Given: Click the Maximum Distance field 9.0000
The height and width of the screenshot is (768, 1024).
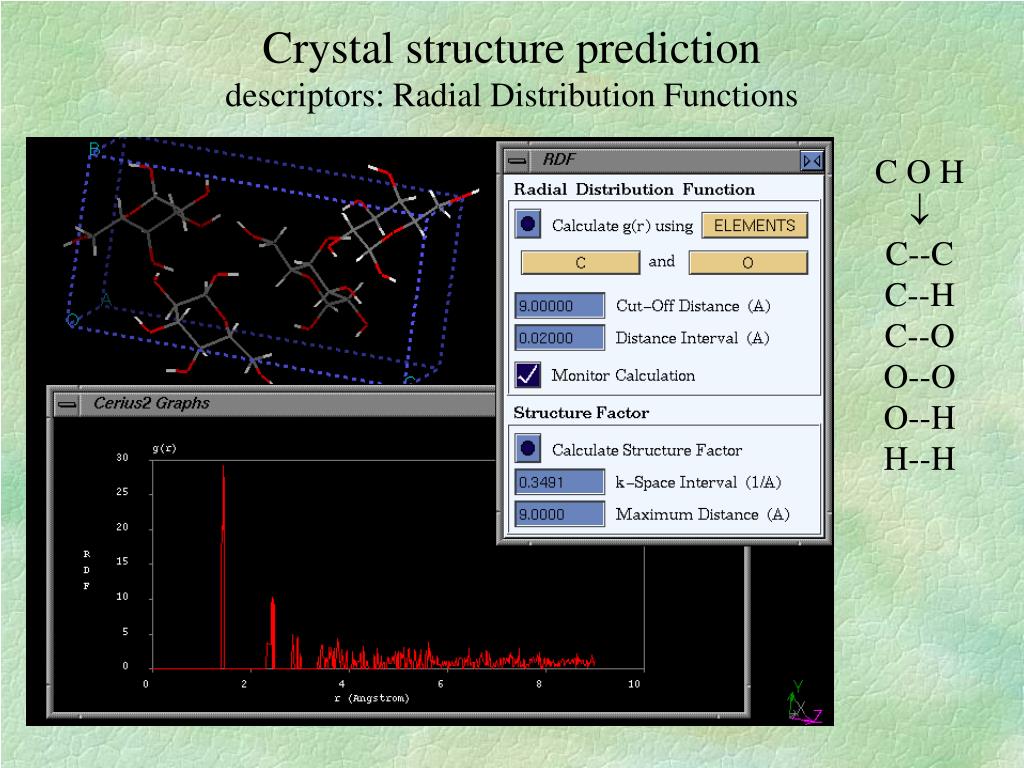Looking at the screenshot, I should click(x=560, y=514).
